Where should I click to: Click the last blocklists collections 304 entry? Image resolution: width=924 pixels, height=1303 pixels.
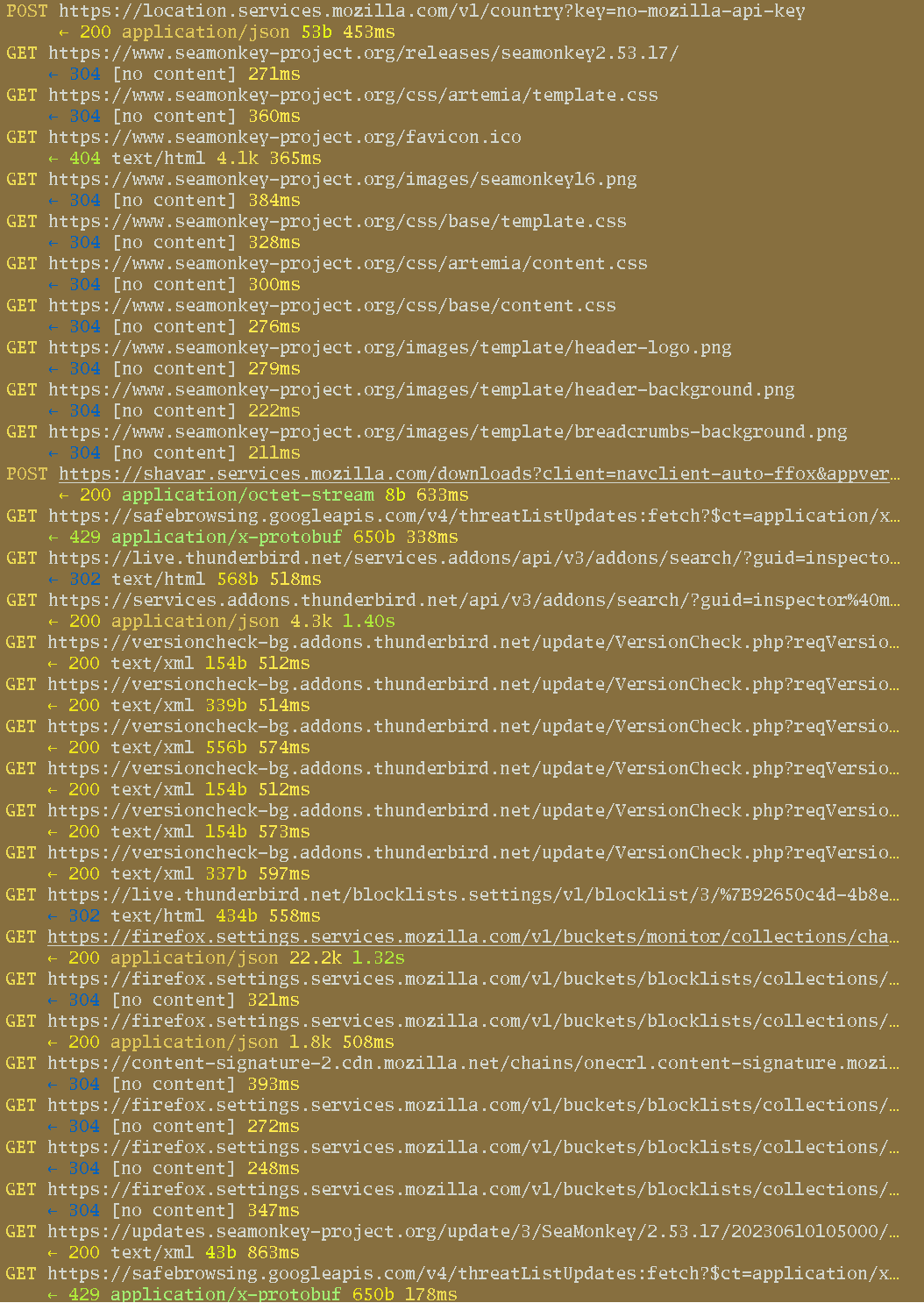pos(465,1189)
